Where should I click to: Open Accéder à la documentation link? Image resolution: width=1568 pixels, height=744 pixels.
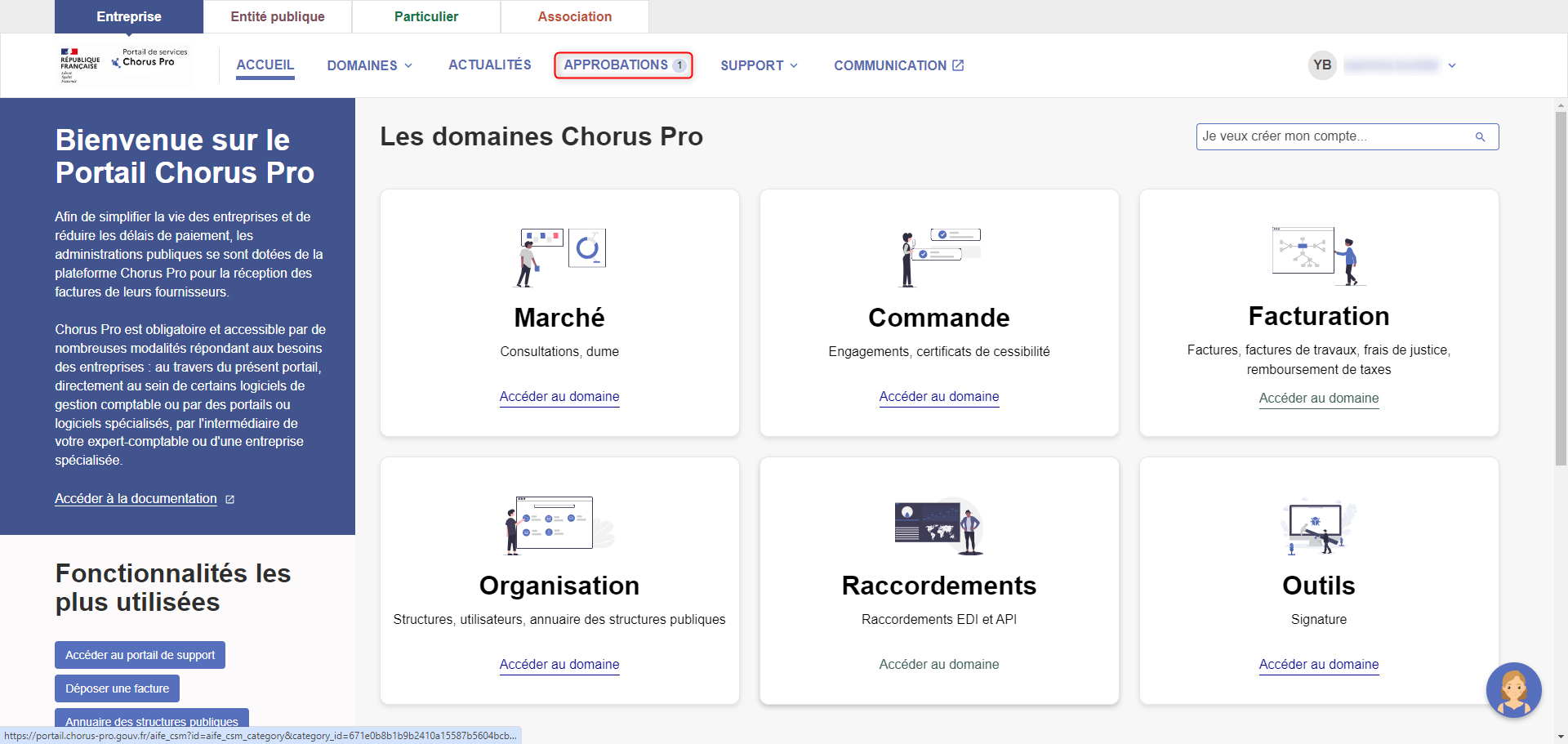click(136, 499)
